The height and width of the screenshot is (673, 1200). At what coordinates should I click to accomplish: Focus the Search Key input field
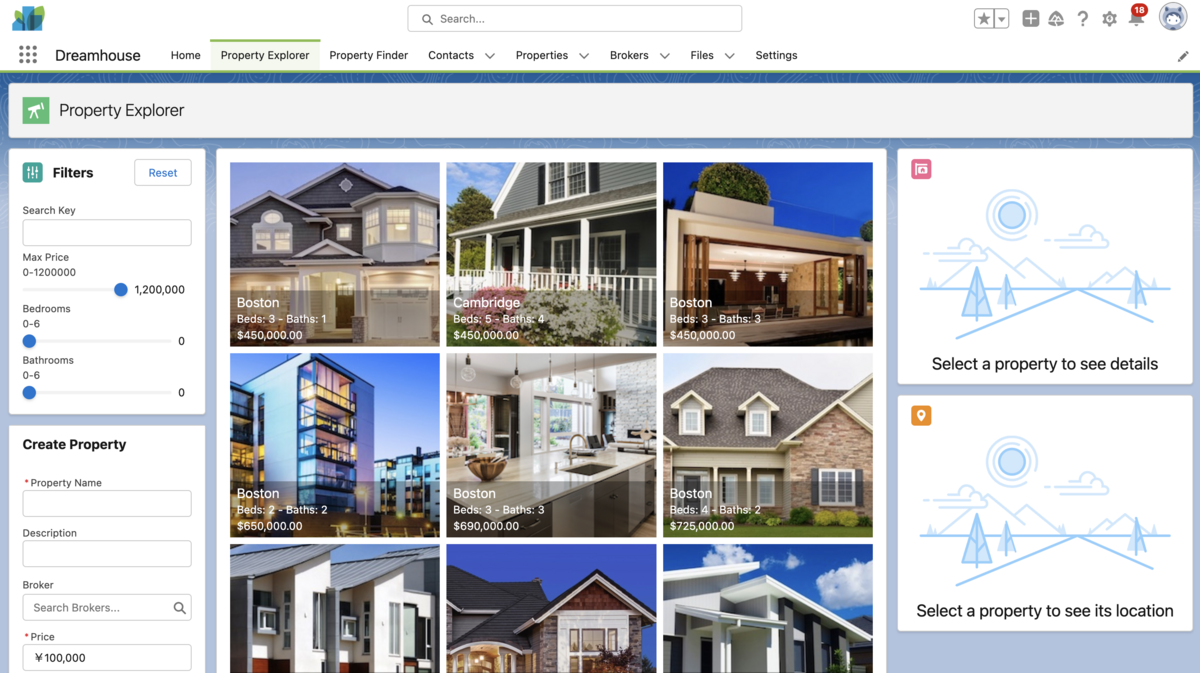point(107,233)
